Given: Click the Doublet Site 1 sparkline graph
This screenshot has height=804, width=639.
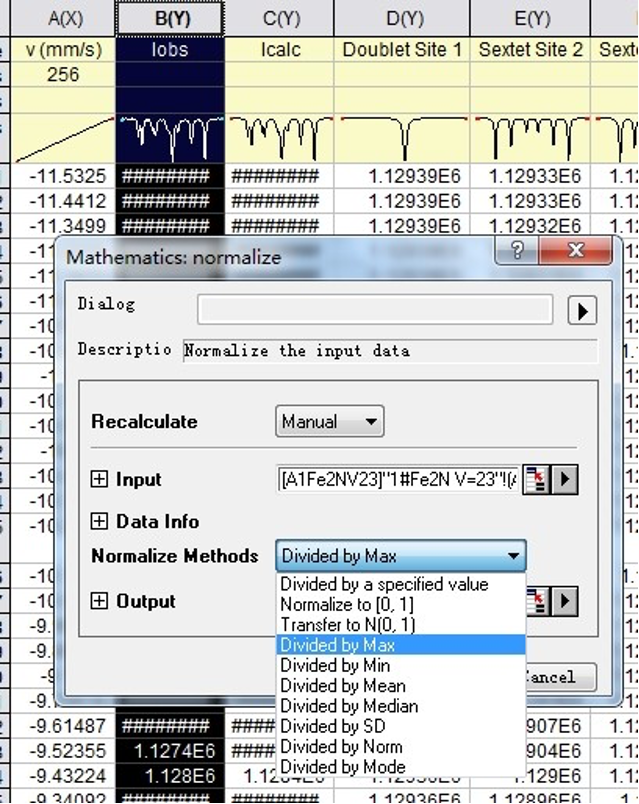Looking at the screenshot, I should coord(401,137).
